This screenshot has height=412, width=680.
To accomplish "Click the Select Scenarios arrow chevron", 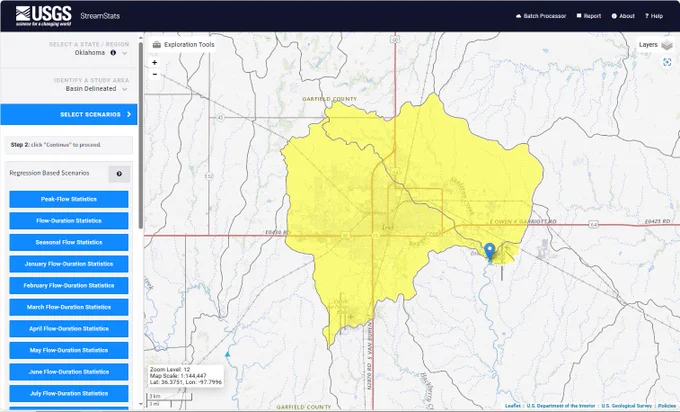I will click(129, 114).
